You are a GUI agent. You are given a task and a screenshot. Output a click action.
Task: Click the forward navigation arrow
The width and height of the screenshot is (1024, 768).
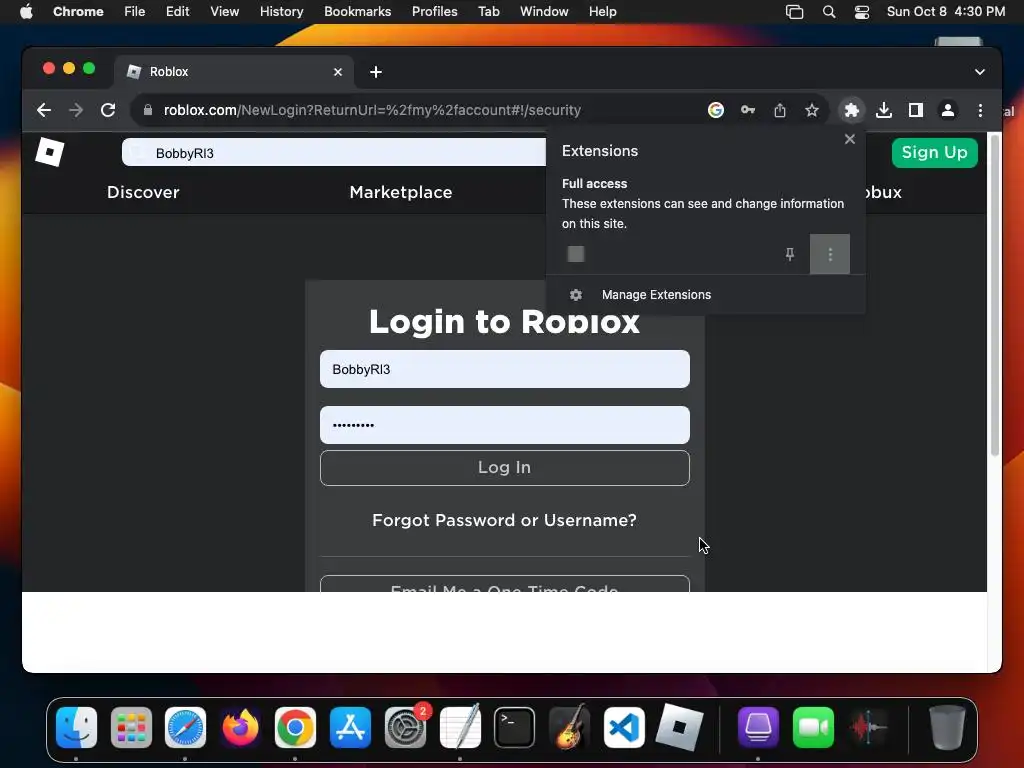pos(76,110)
